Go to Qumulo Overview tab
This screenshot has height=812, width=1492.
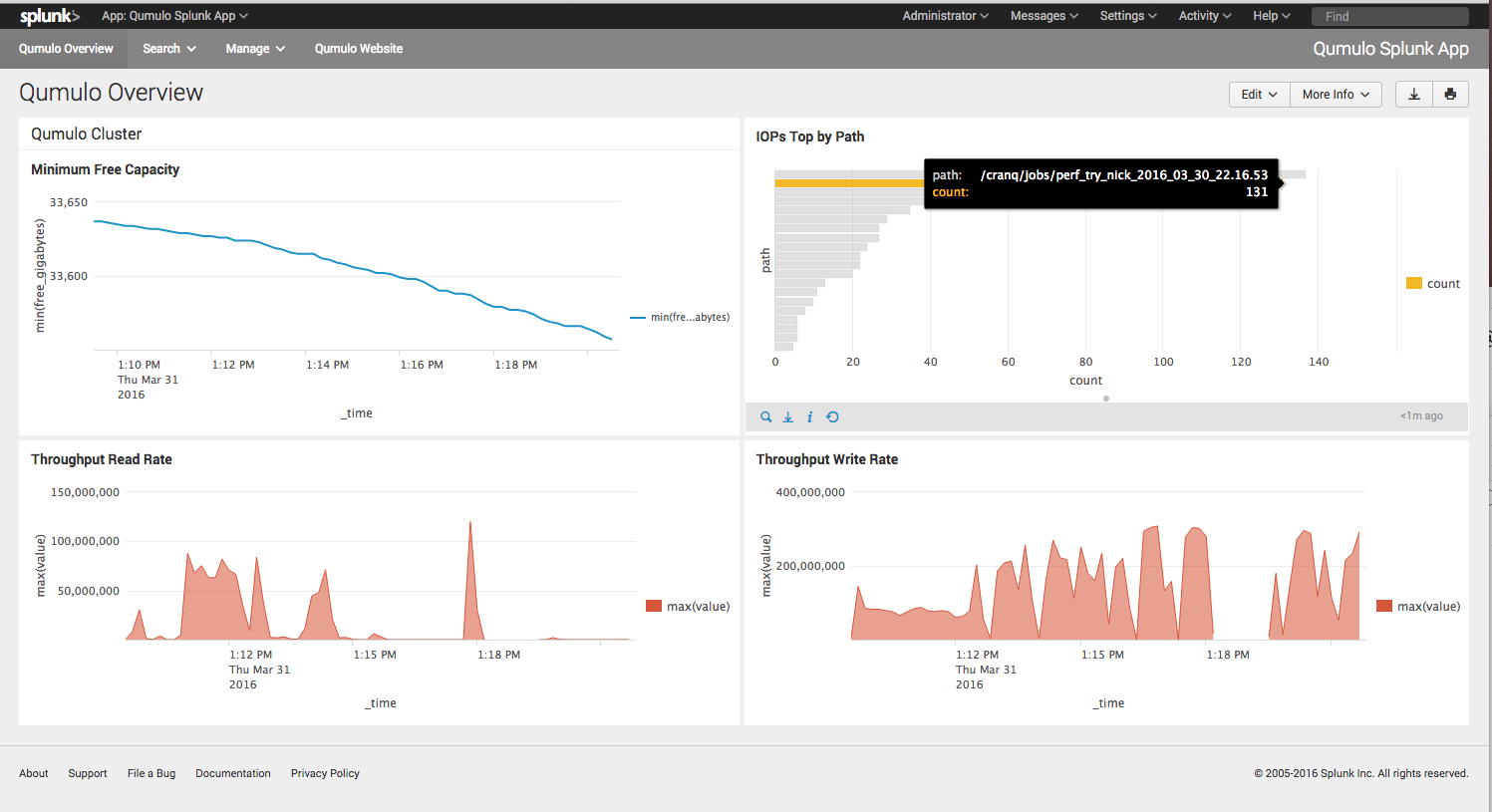[x=66, y=48]
